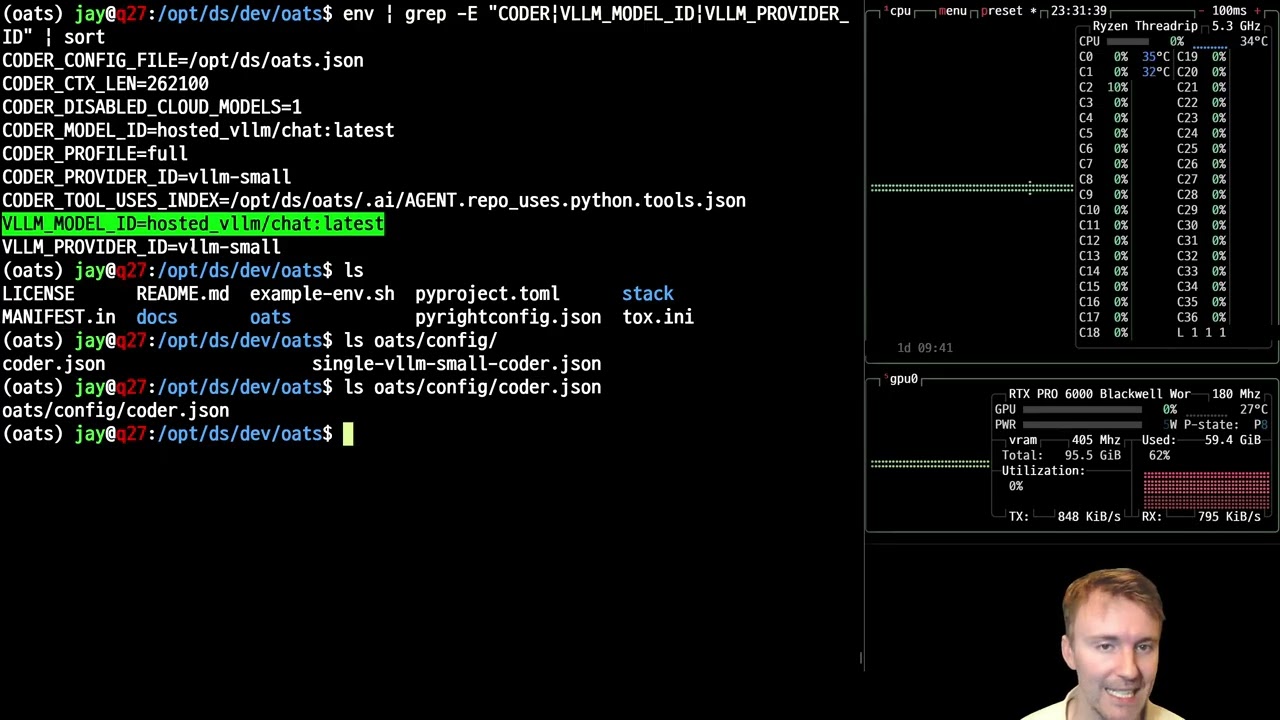Place cursor at the terminal prompt cursor
1280x720 pixels.
coord(348,434)
